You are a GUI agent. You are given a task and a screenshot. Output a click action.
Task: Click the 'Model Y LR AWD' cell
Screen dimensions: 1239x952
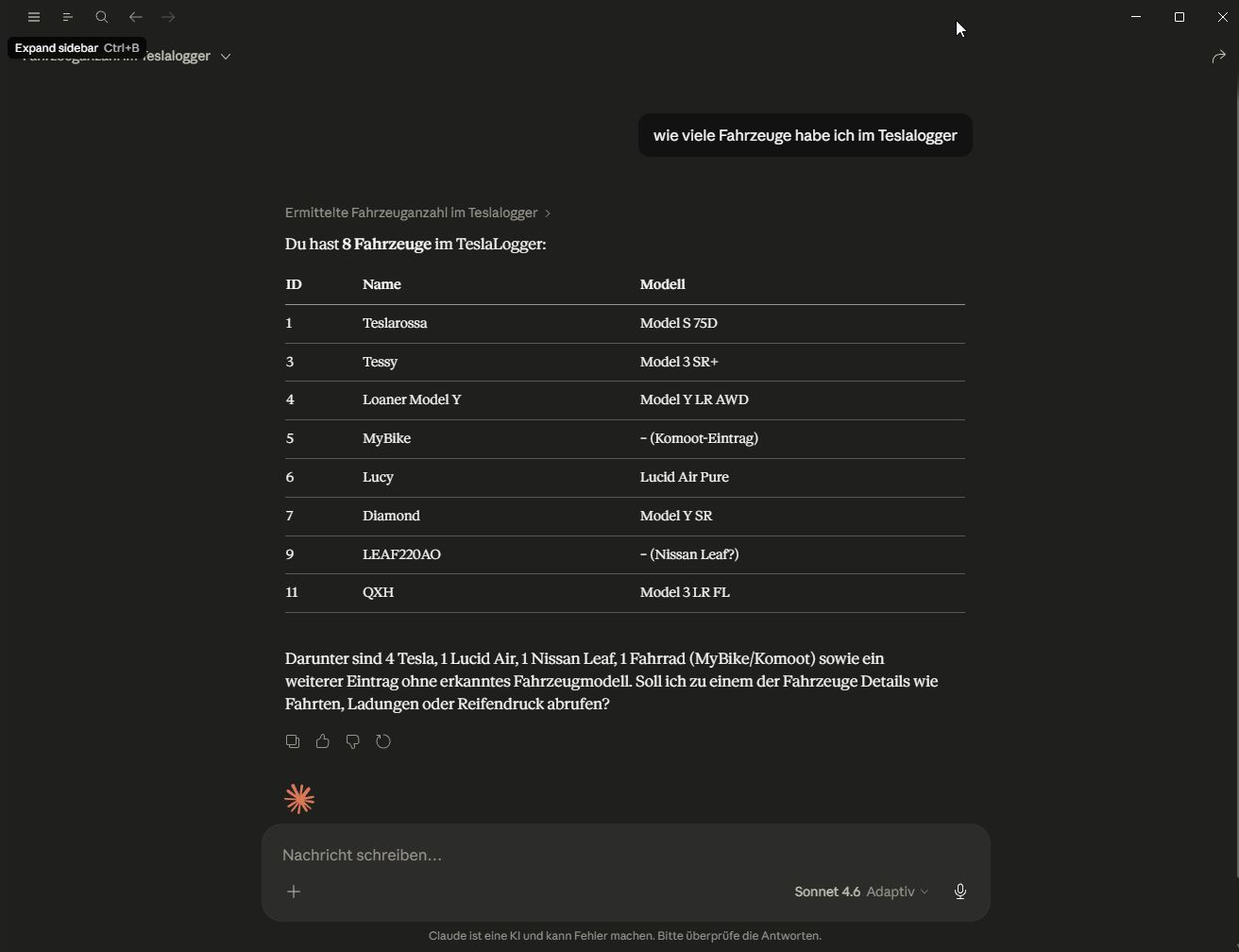pyautogui.click(x=694, y=399)
